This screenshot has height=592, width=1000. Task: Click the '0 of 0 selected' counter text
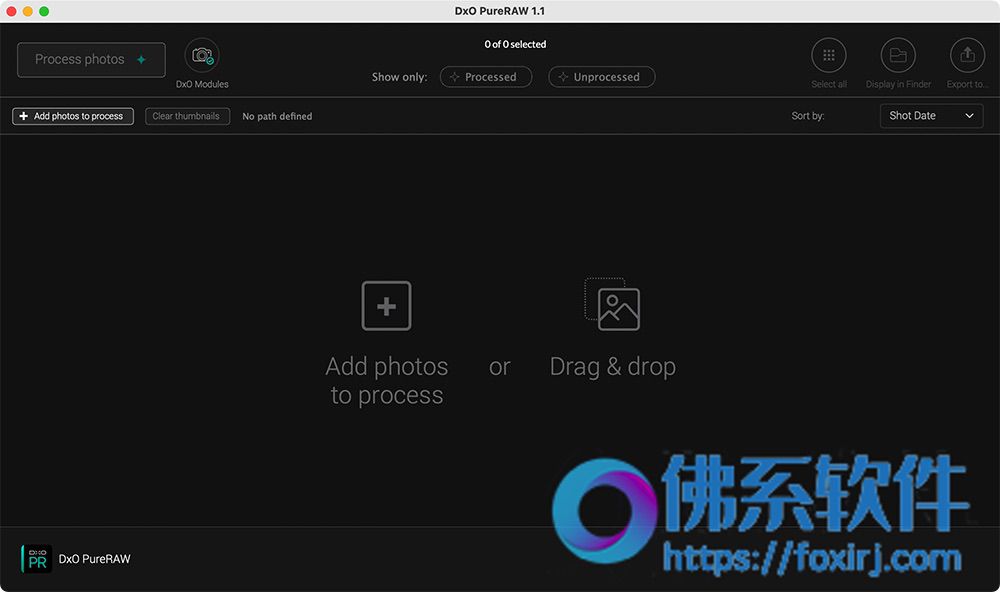(x=515, y=44)
